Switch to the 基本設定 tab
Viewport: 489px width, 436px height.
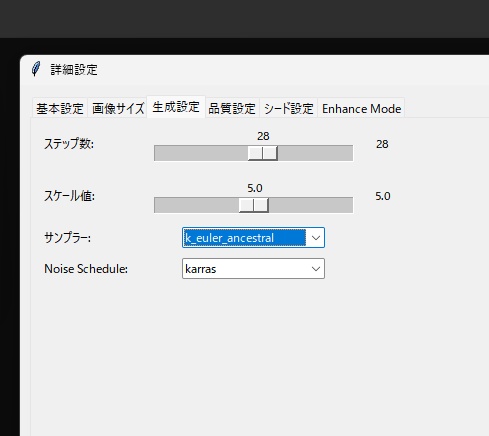click(x=60, y=108)
